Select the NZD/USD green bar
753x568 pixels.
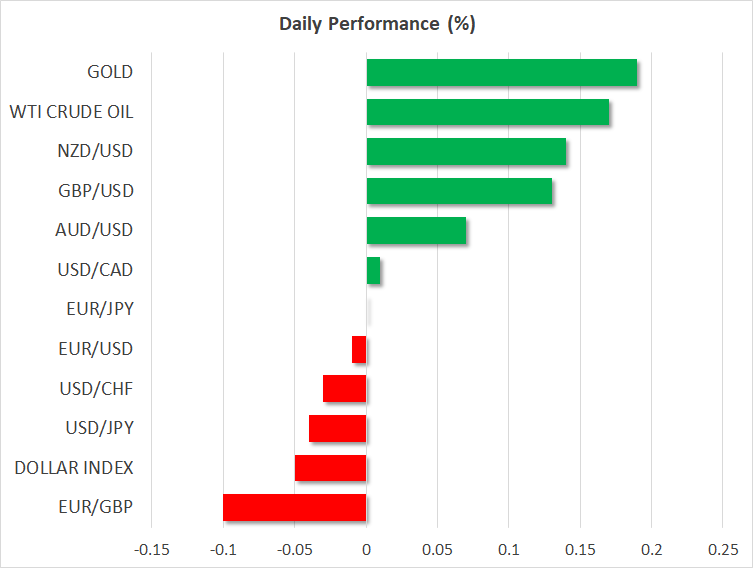[466, 152]
